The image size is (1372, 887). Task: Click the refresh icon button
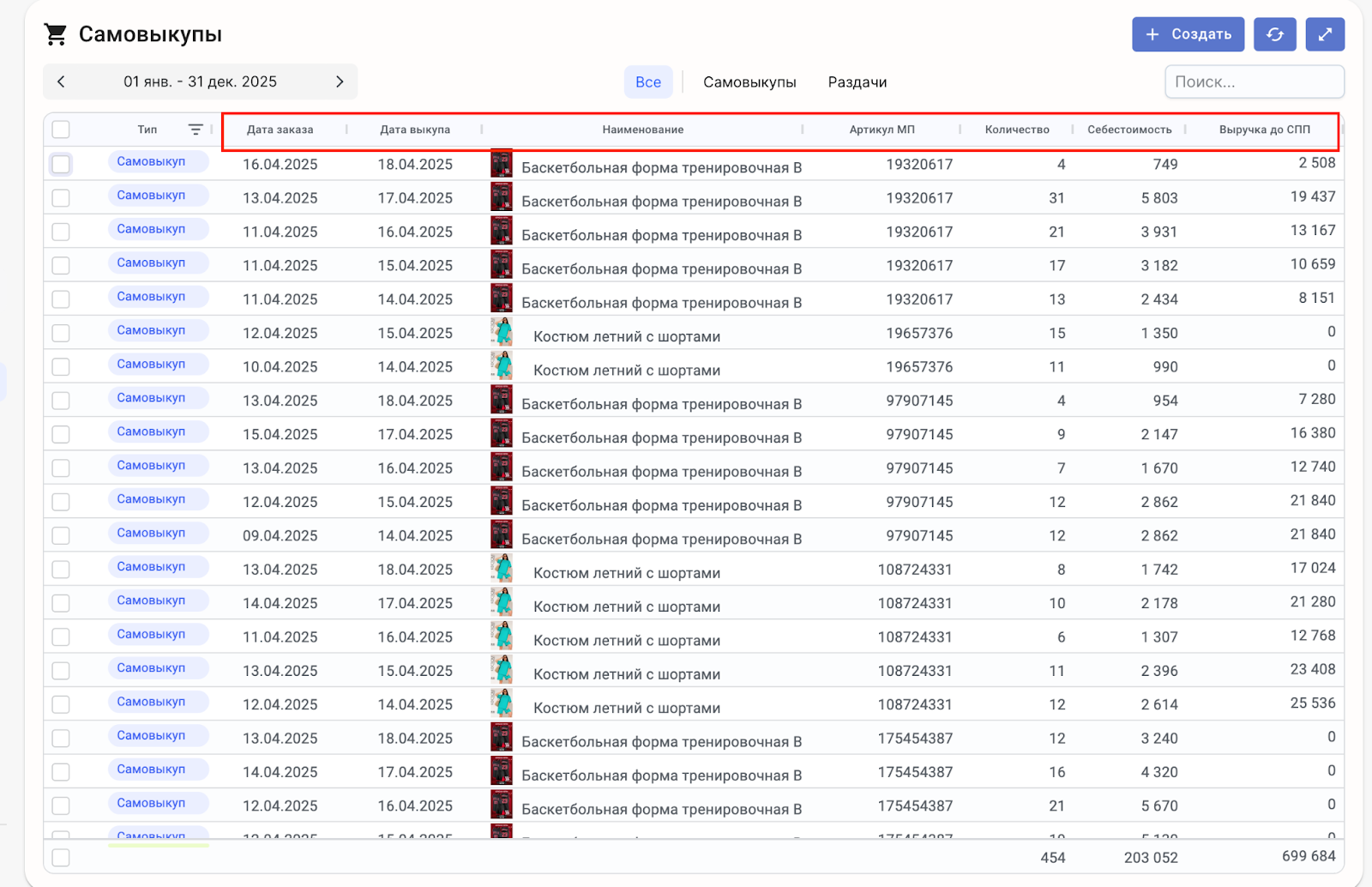click(x=1274, y=34)
